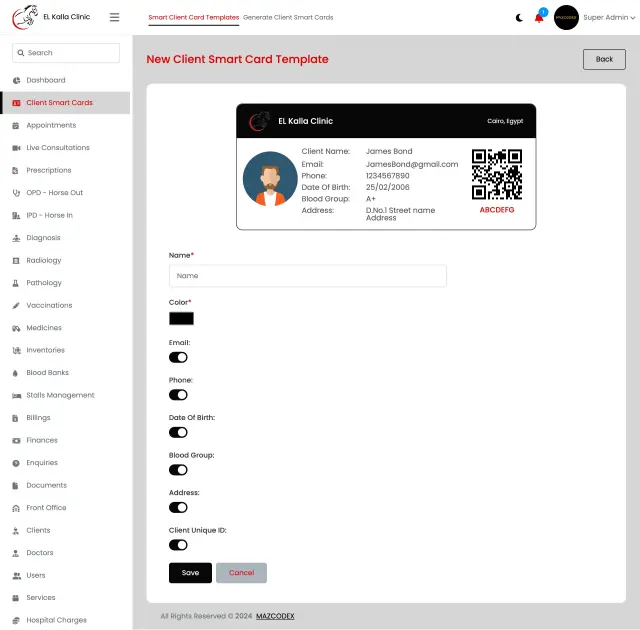Click the template Name input field
The width and height of the screenshot is (640, 630).
click(308, 276)
